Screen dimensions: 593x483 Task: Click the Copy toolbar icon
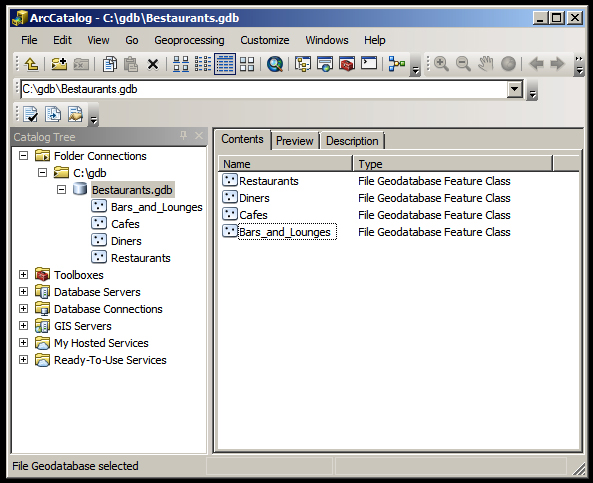(109, 64)
